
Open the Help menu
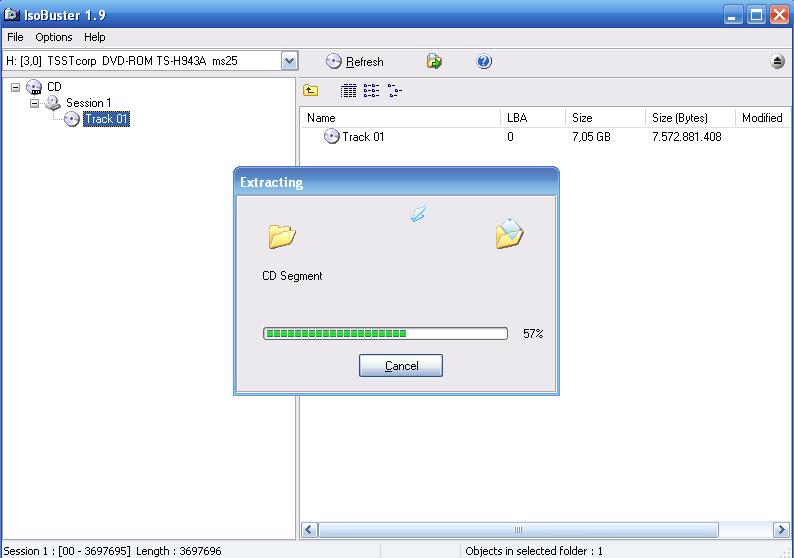click(95, 37)
